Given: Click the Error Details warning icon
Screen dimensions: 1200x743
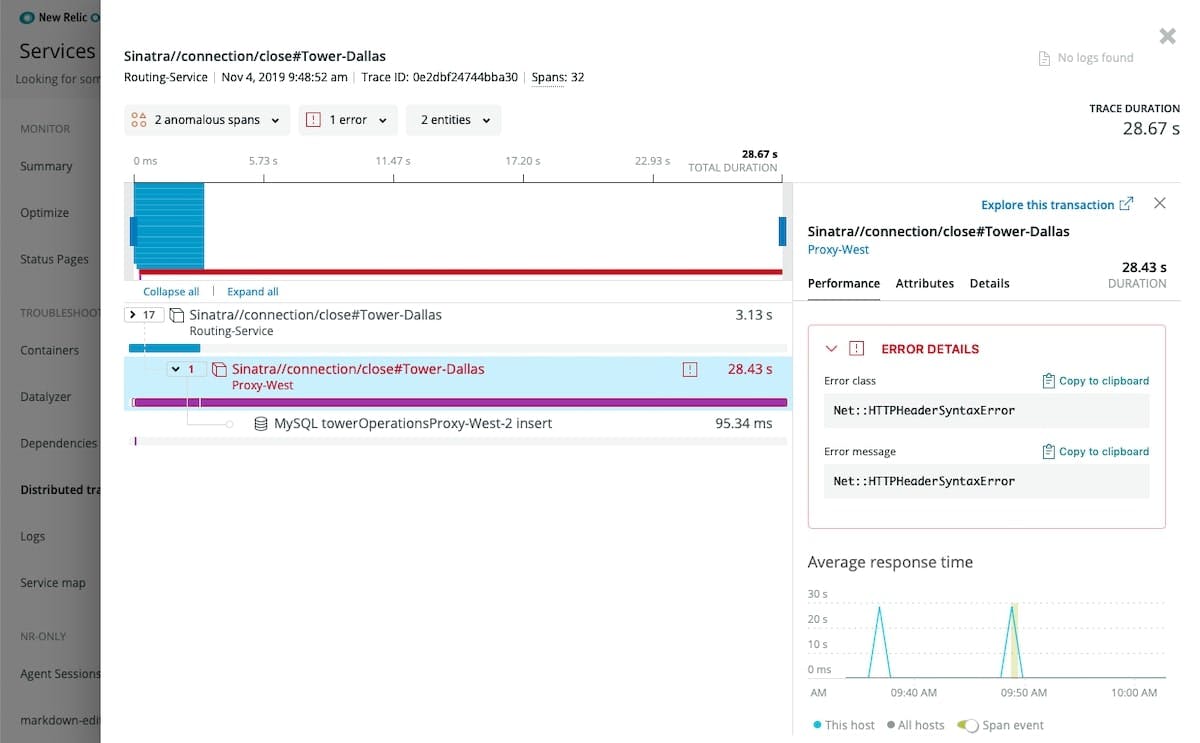Looking at the screenshot, I should [x=856, y=349].
